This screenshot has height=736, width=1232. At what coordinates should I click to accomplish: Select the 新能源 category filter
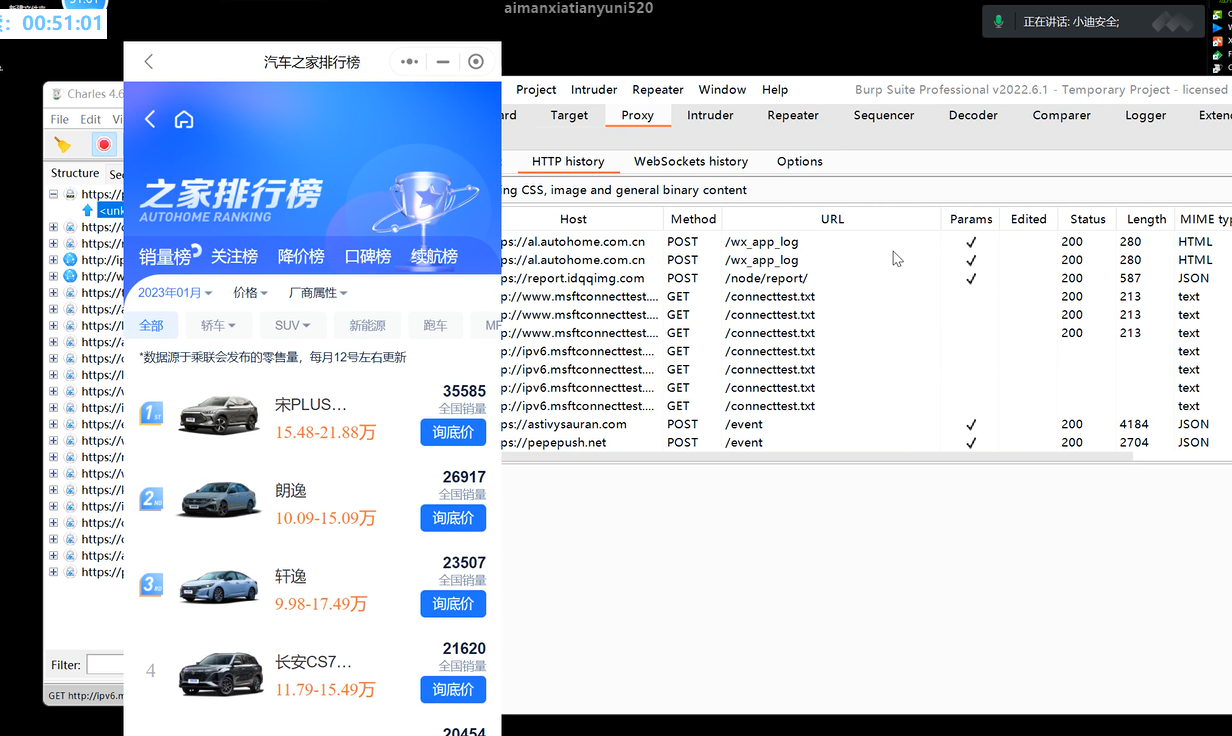pyautogui.click(x=368, y=326)
